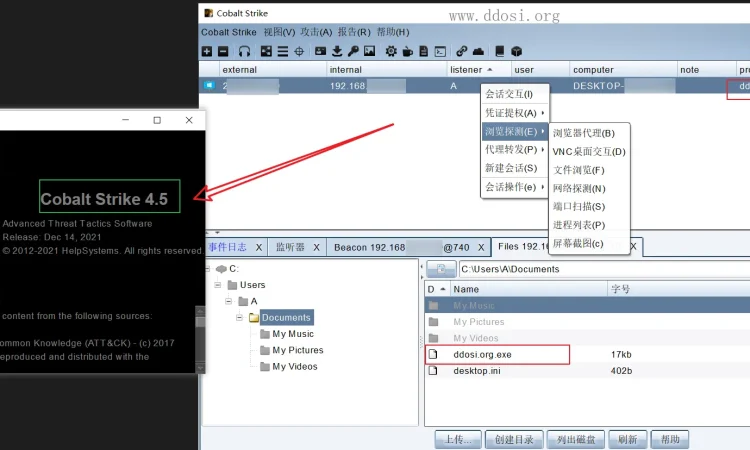Click the cube About icon in toolbar
The width and height of the screenshot is (750, 450).
(516, 51)
